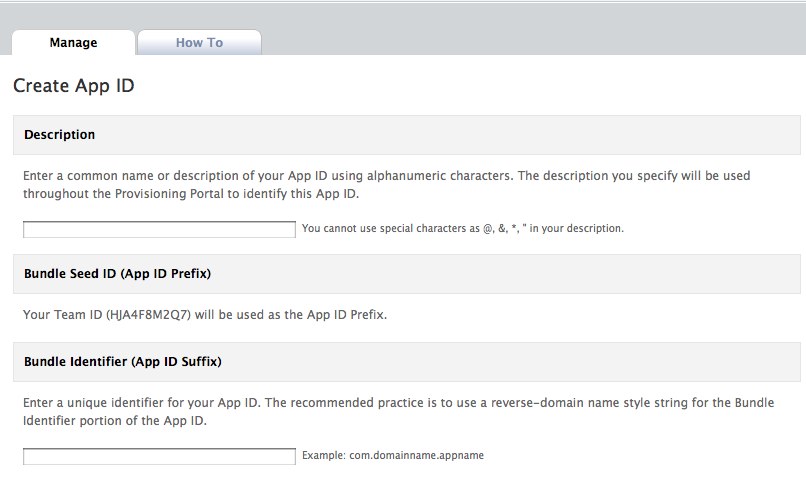Viewport: 806px width, 483px height.
Task: Click the com.domainname.appname example text
Action: pyautogui.click(x=416, y=455)
